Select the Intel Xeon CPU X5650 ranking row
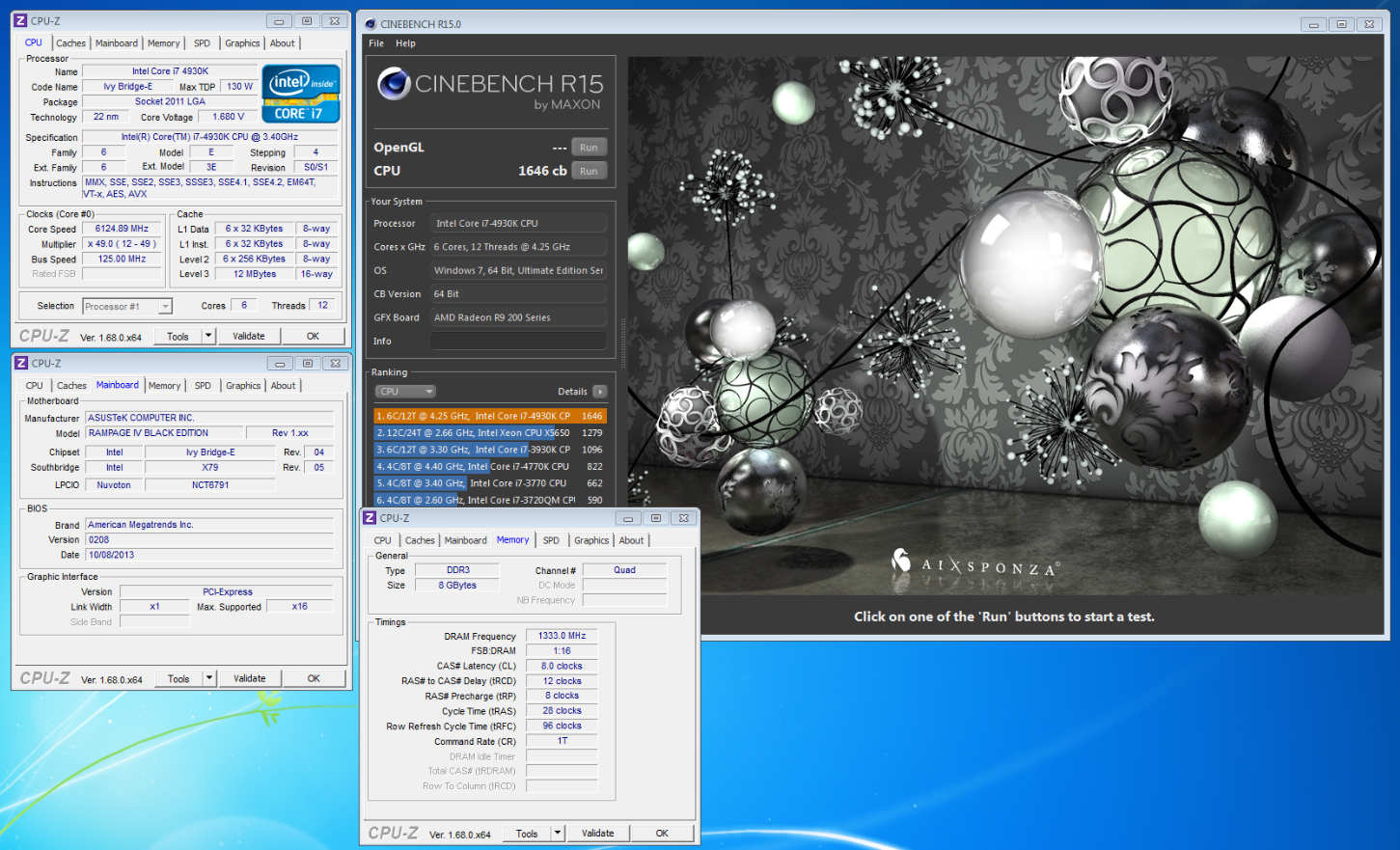This screenshot has height=850, width=1400. pos(490,433)
